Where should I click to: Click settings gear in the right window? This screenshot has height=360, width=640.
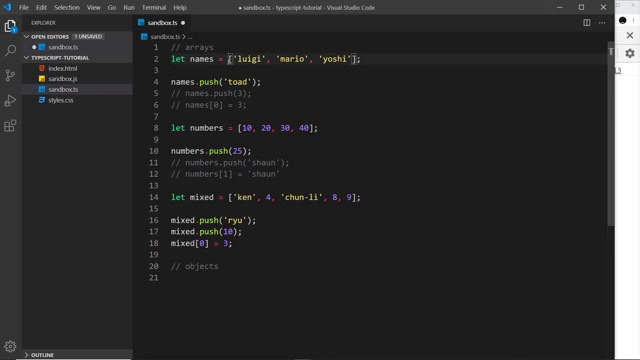pyautogui.click(x=630, y=53)
